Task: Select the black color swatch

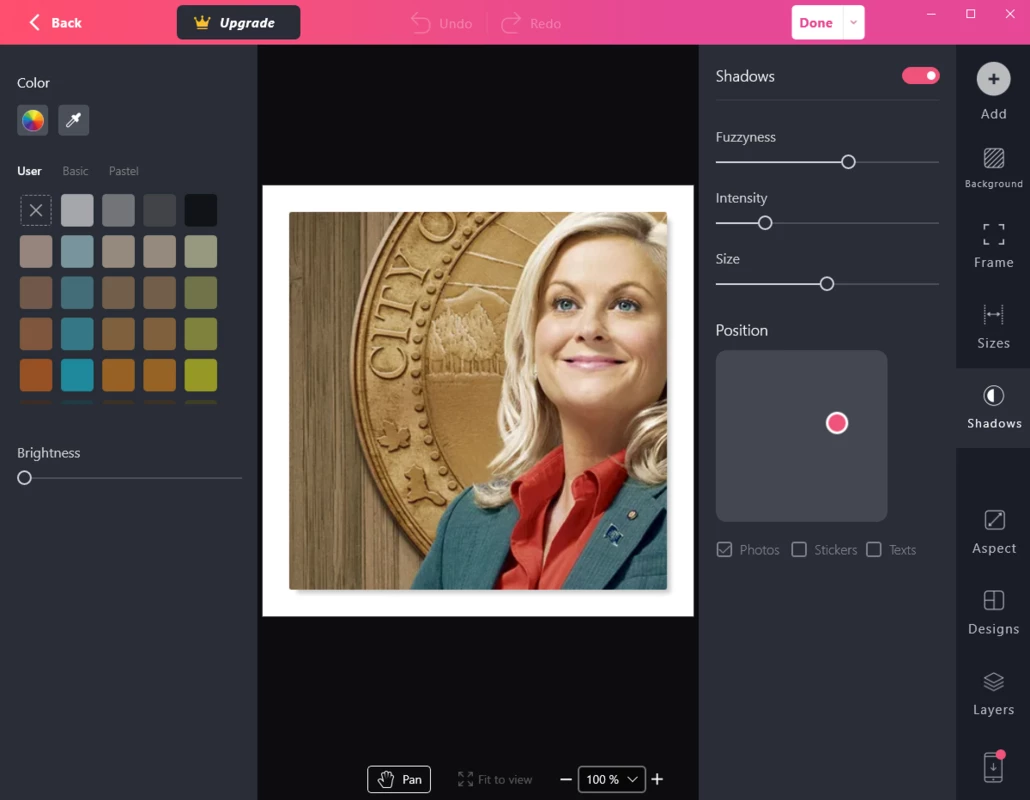Action: [201, 210]
